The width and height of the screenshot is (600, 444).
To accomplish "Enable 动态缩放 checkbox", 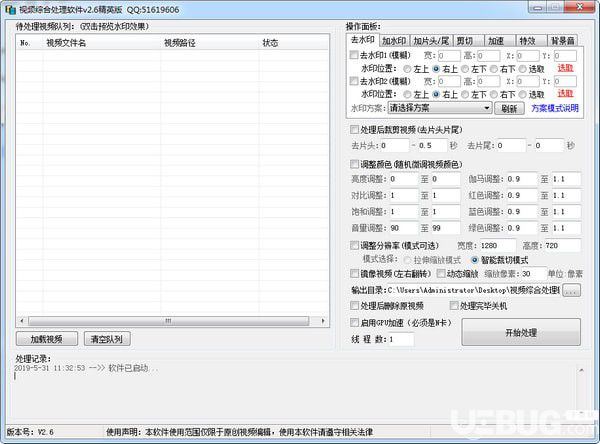I will pyautogui.click(x=441, y=274).
